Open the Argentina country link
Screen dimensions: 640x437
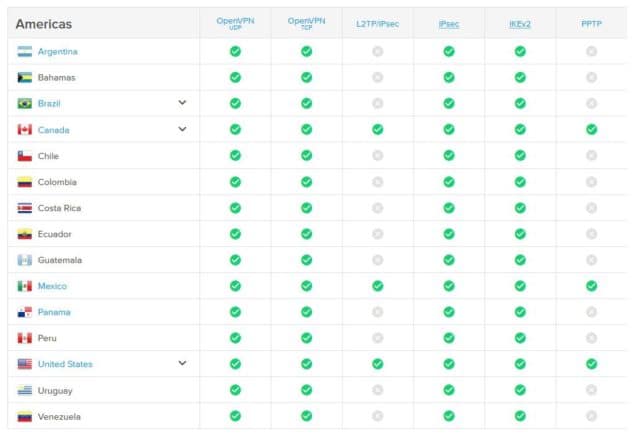coord(58,51)
